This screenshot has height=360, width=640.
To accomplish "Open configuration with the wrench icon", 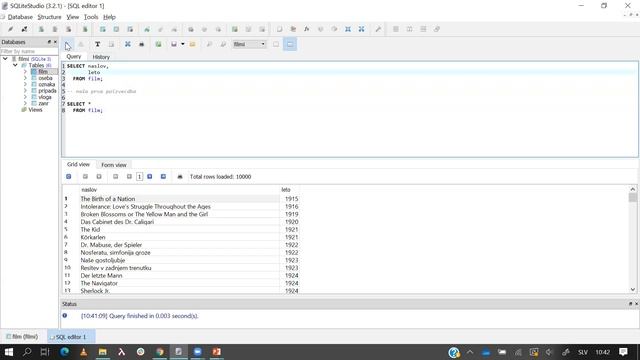I will coord(378,29).
